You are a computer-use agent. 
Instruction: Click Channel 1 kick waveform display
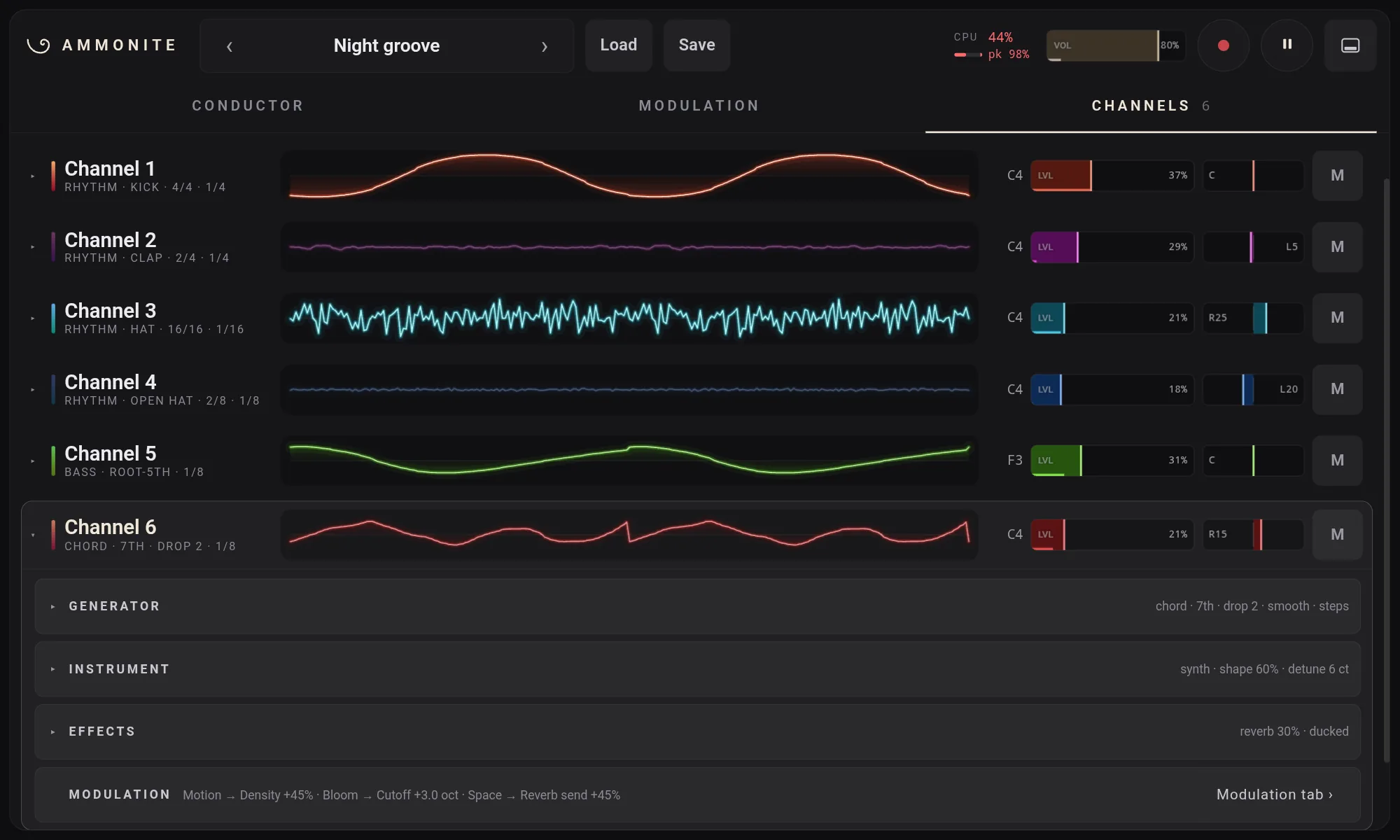point(629,176)
